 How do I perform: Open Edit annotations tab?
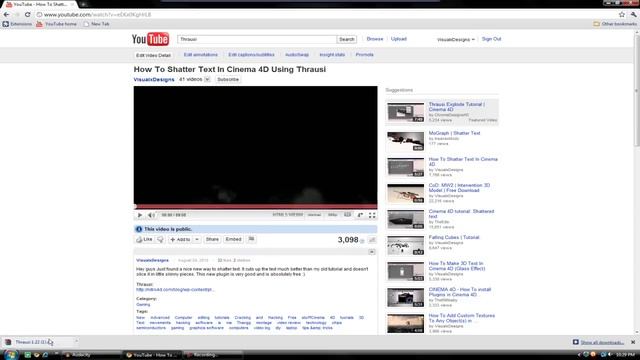tap(200, 55)
